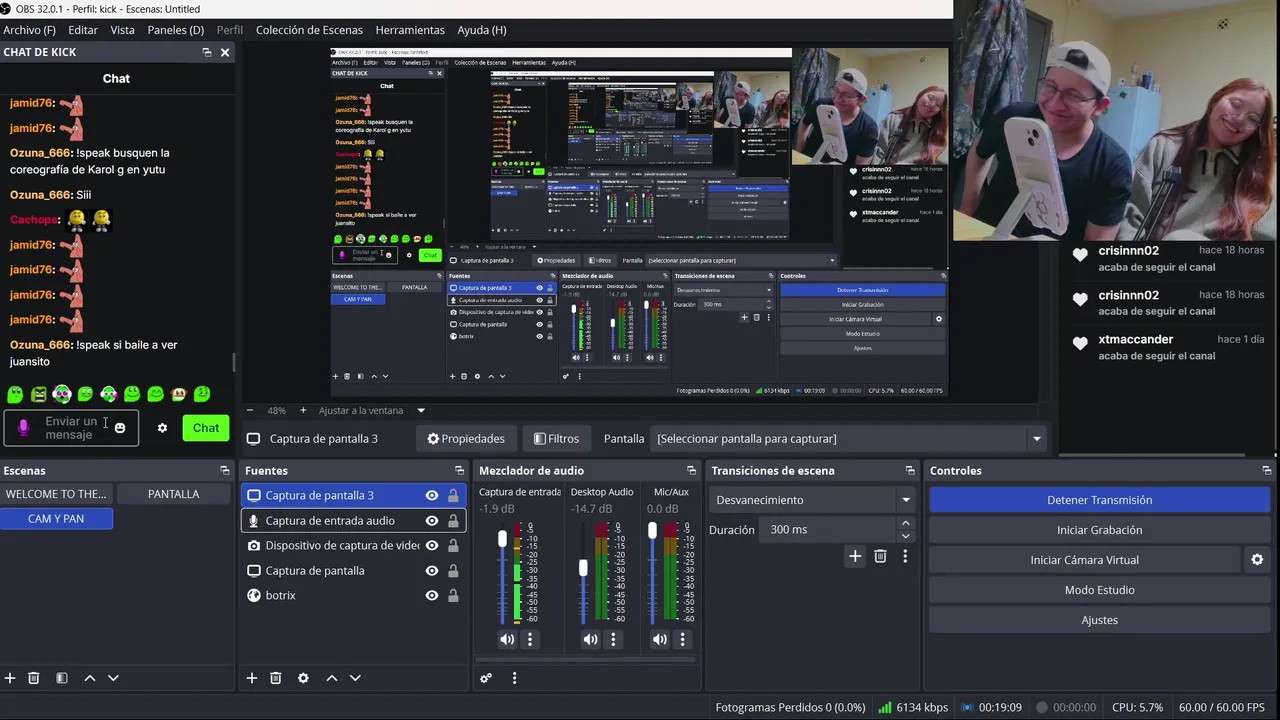Screen dimensions: 1280x720
Task: Add a new scene with the plus icon
Action: pyautogui.click(x=10, y=678)
